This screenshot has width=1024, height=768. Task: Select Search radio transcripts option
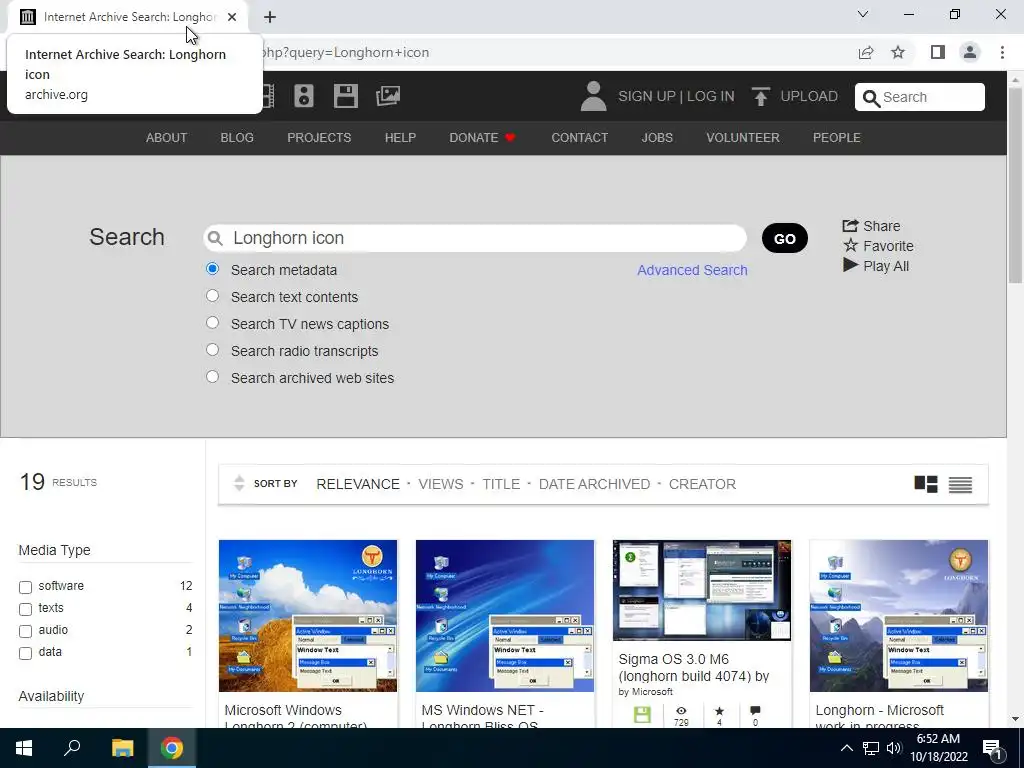(x=212, y=350)
